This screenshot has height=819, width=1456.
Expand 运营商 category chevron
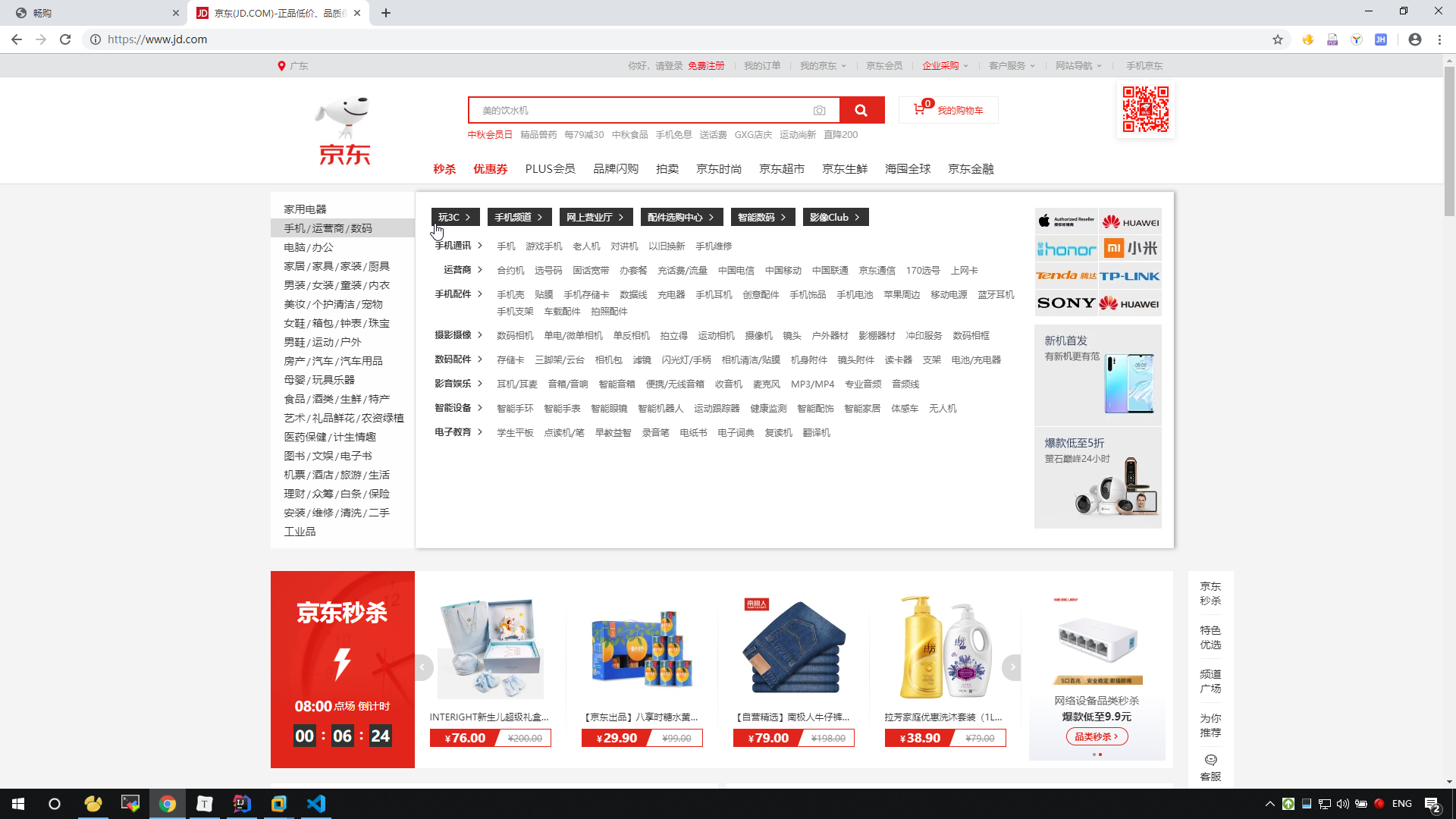480,270
